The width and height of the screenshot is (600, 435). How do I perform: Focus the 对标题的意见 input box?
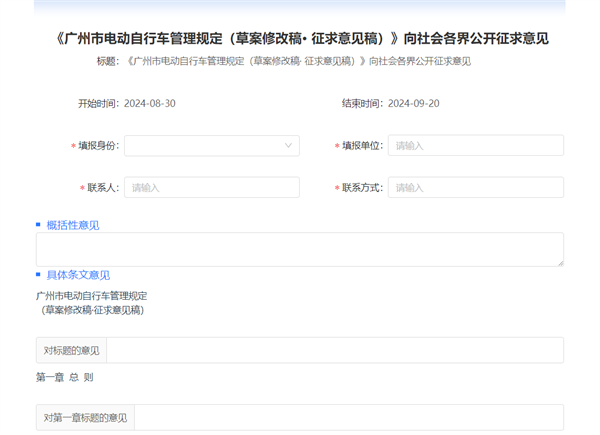[334, 351]
